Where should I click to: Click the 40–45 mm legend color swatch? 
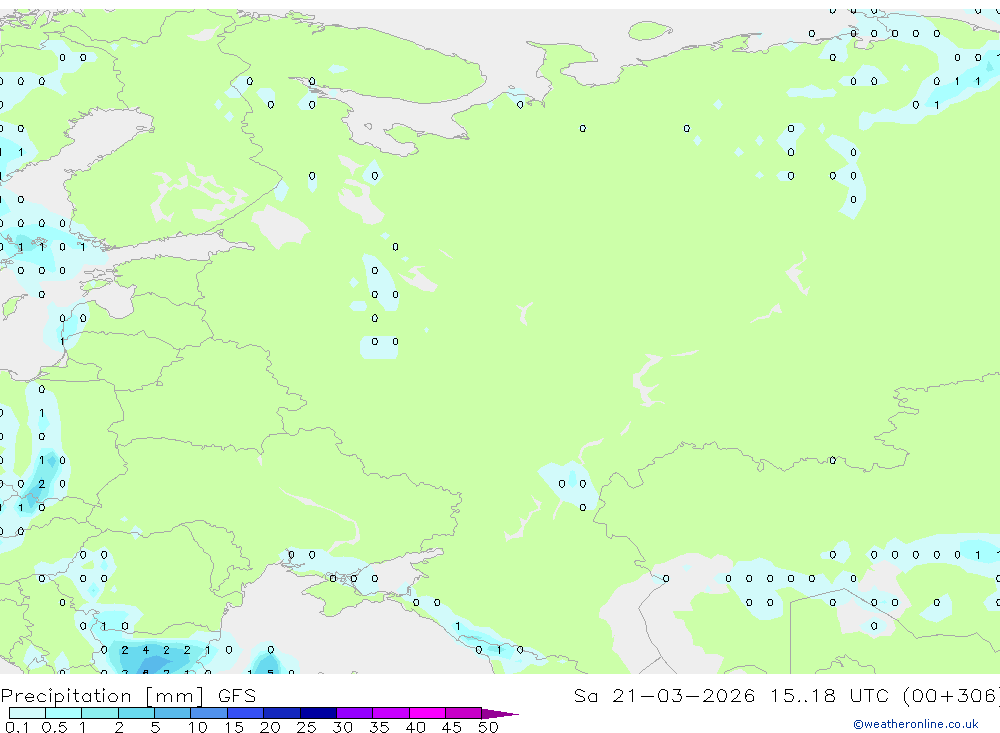coord(427,713)
